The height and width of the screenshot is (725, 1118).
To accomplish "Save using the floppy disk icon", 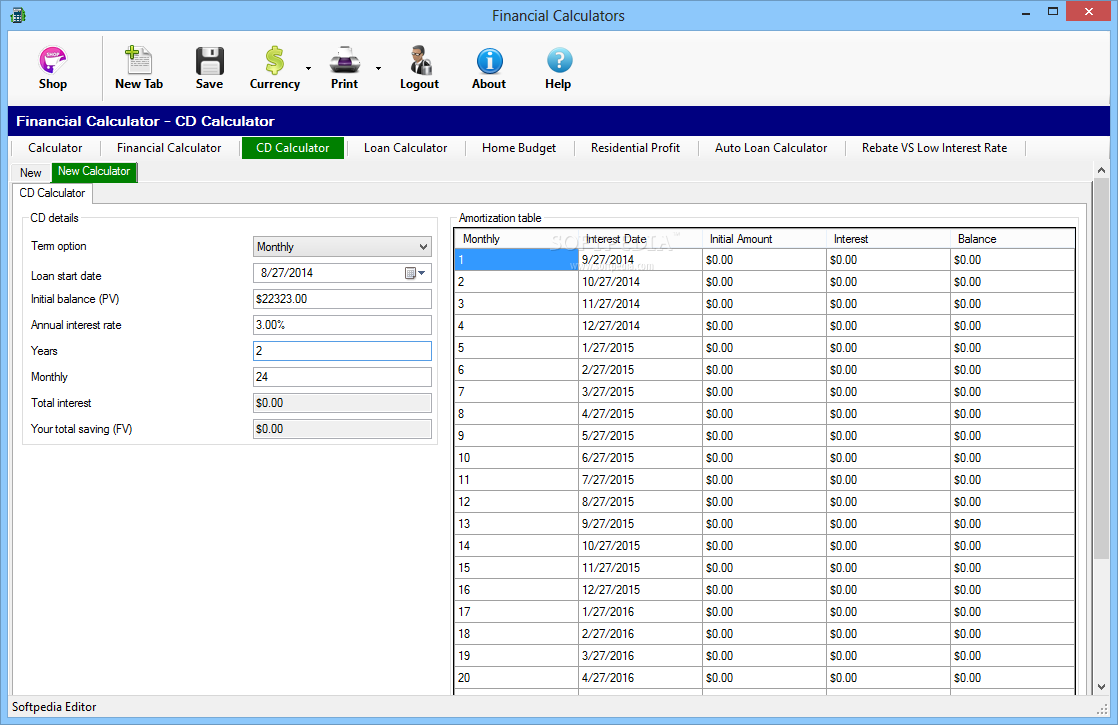I will 209,61.
